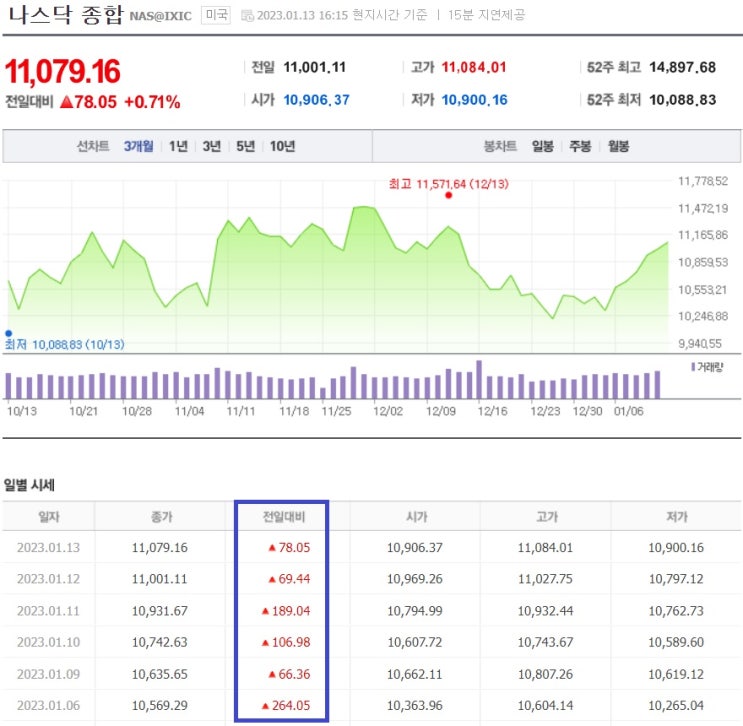Screen dimensions: 743x726
Task: Click low price 10,797.12 cell
Action: (x=676, y=579)
